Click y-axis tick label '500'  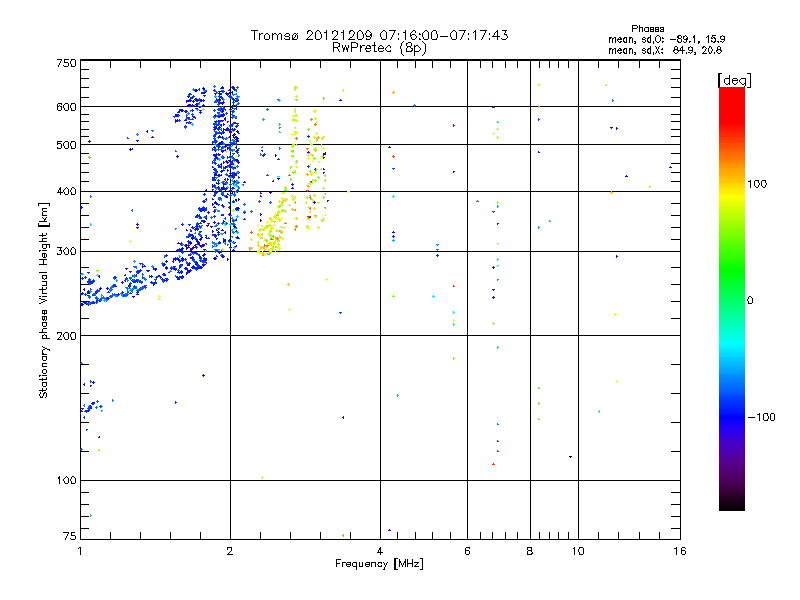point(66,145)
